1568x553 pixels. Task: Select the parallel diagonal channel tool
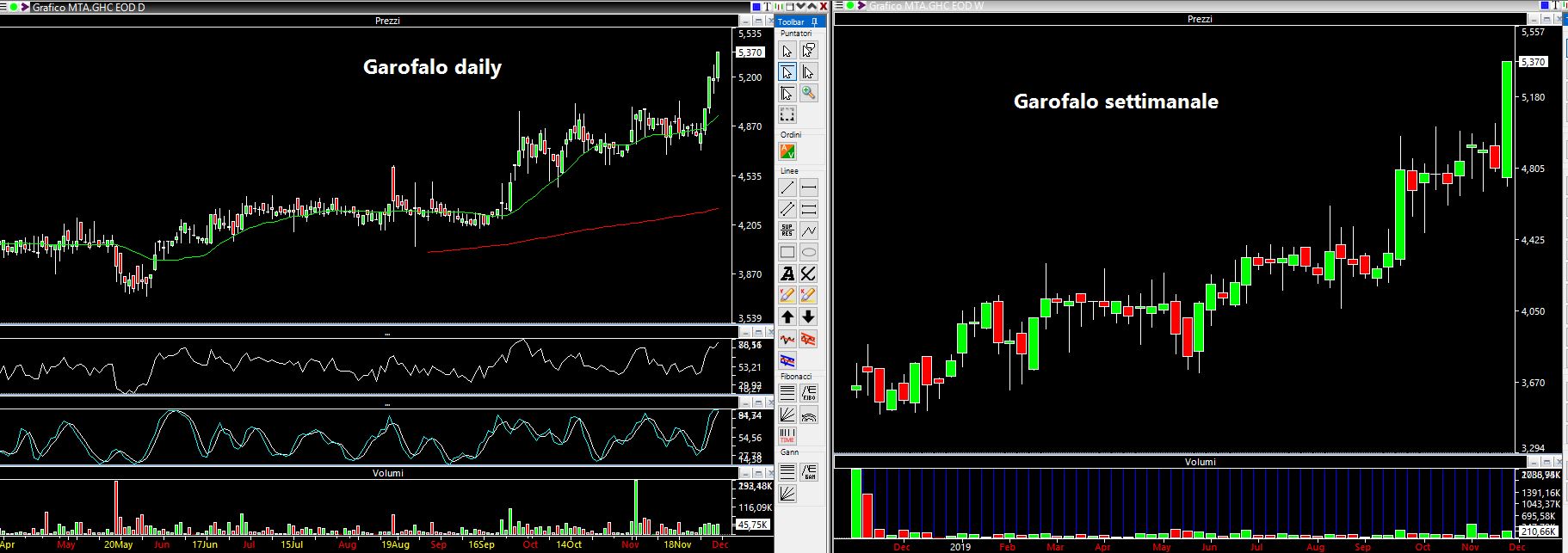(x=787, y=208)
